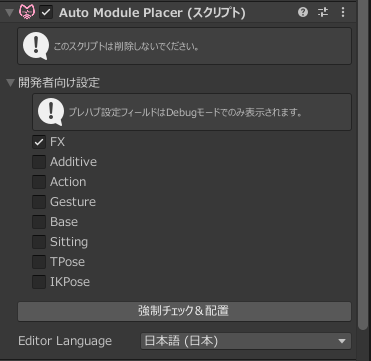
Task: Check the Sitting checkbox
Action: (x=39, y=242)
